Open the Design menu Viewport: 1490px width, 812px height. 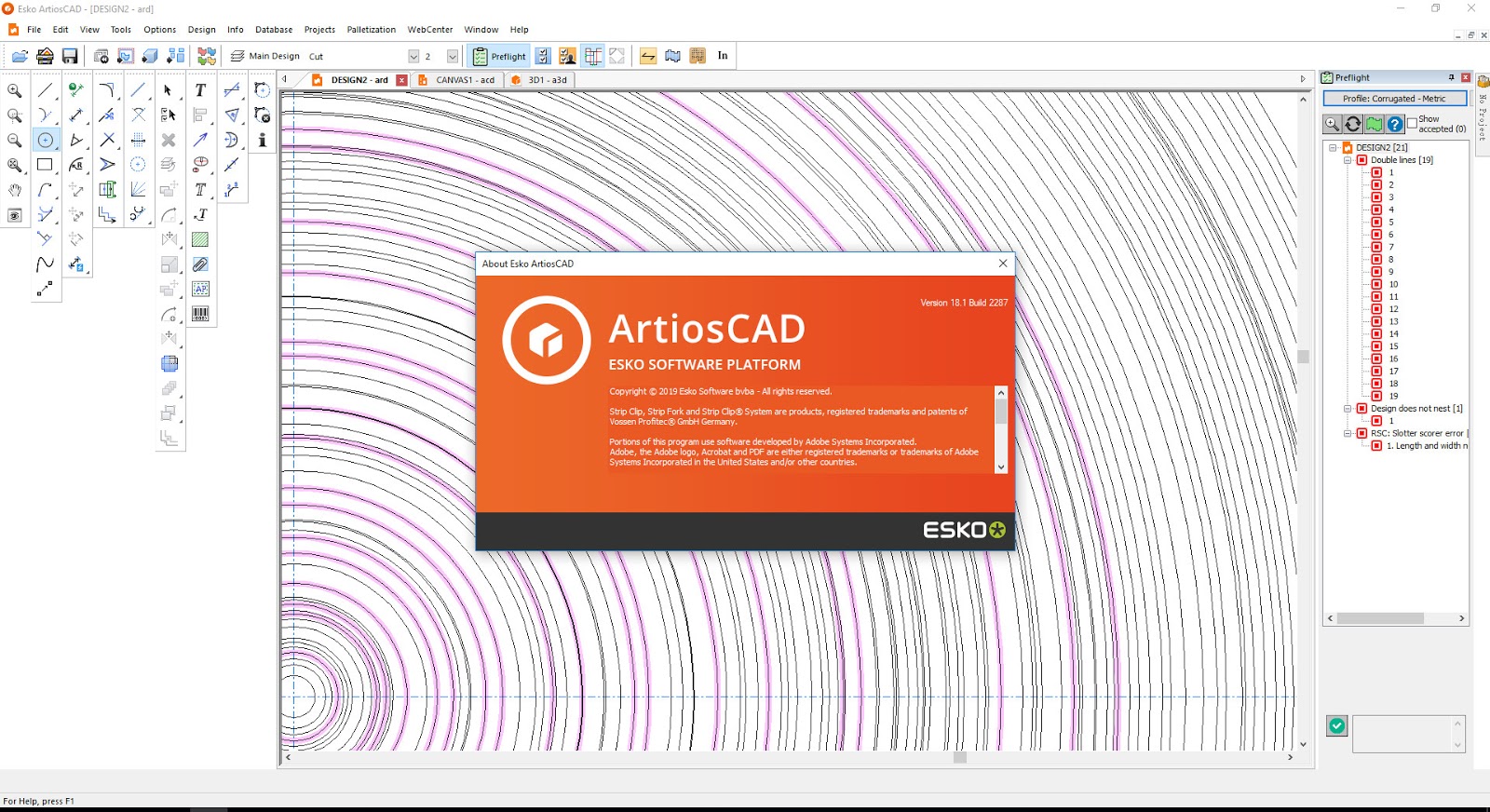point(202,30)
